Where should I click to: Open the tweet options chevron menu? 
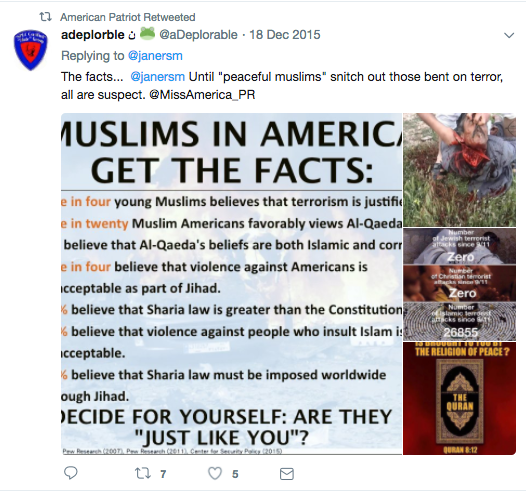(x=509, y=35)
